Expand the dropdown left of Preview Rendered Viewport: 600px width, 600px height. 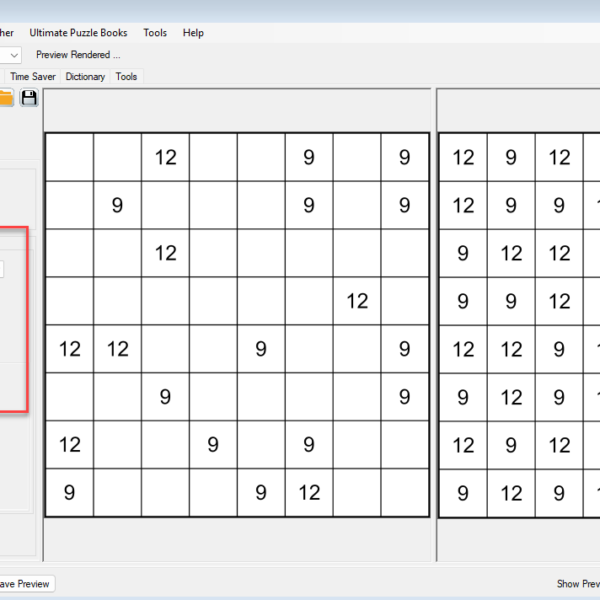click(13, 55)
